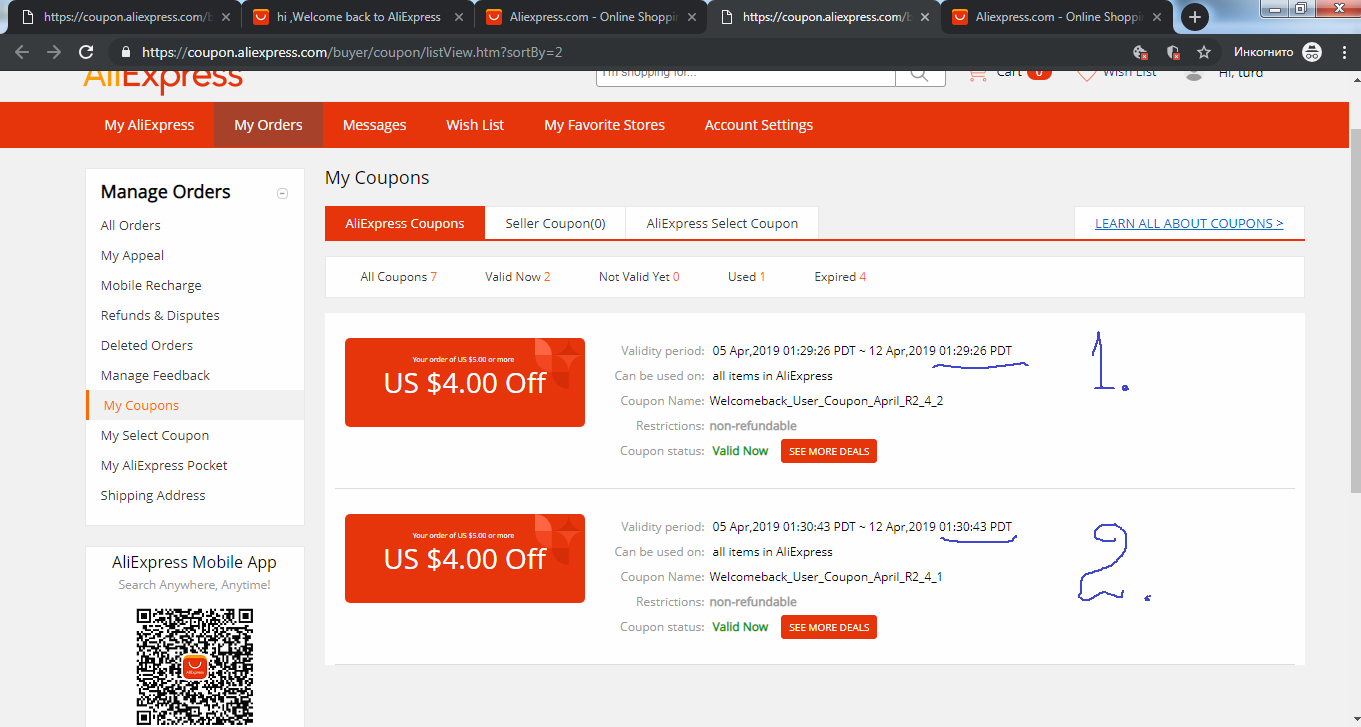
Task: Filter by All Coupons 7
Action: (x=398, y=277)
